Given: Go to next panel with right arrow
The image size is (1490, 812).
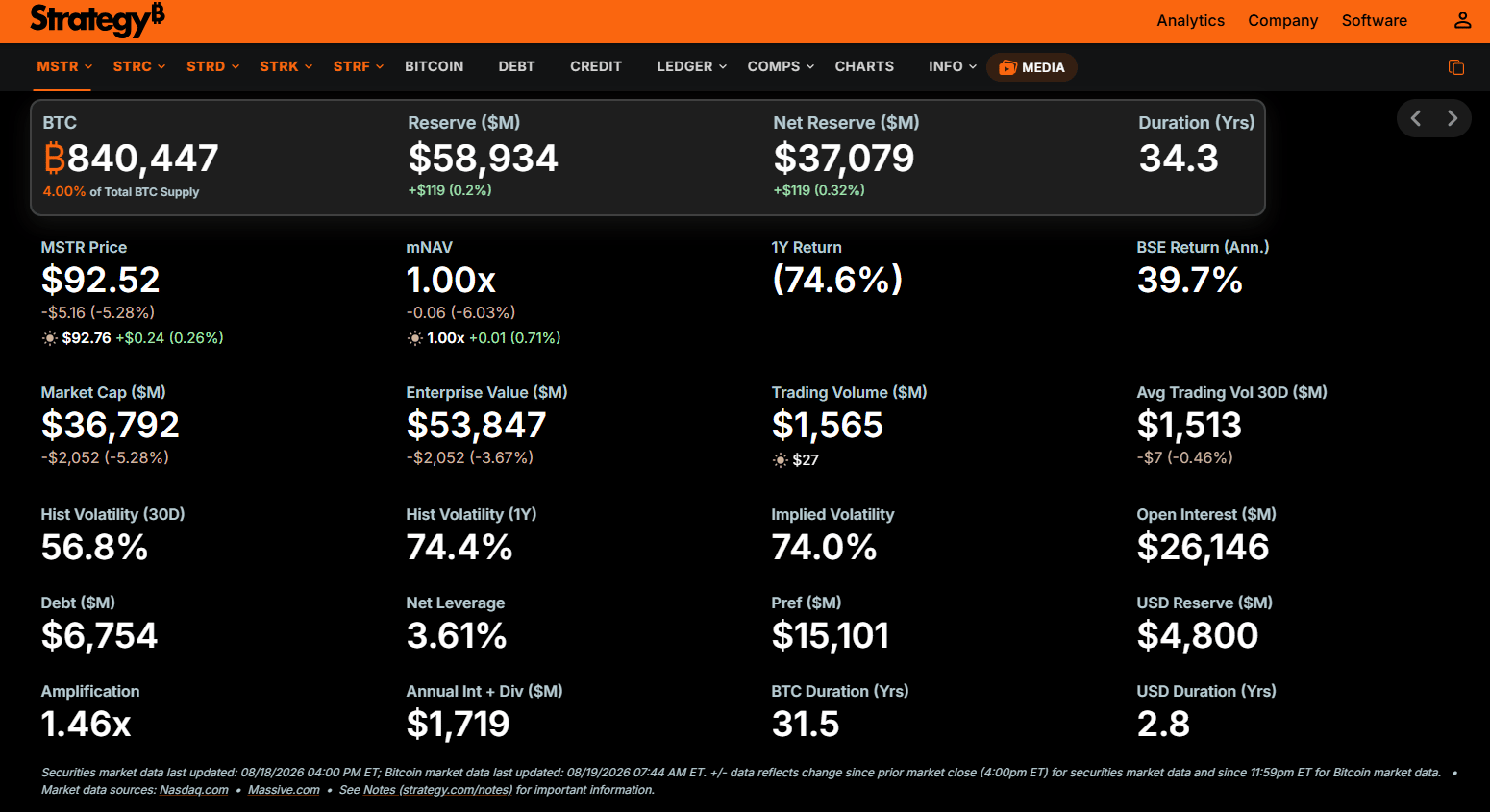Looking at the screenshot, I should coord(1452,118).
